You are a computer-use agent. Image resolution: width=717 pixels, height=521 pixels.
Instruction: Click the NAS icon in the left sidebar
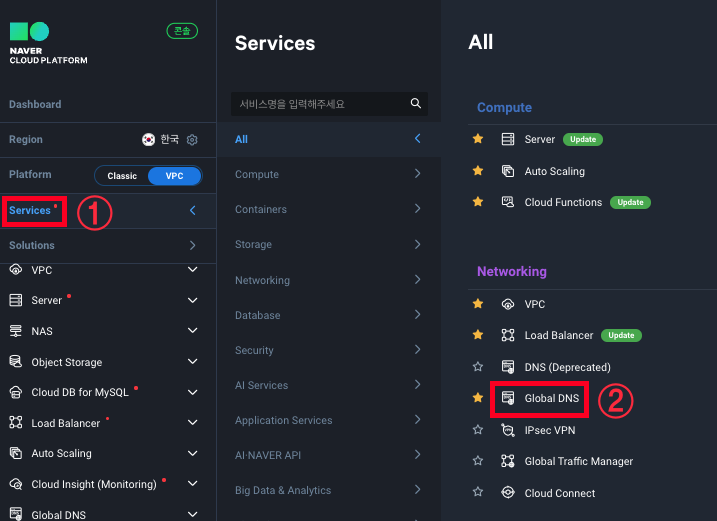(16, 331)
